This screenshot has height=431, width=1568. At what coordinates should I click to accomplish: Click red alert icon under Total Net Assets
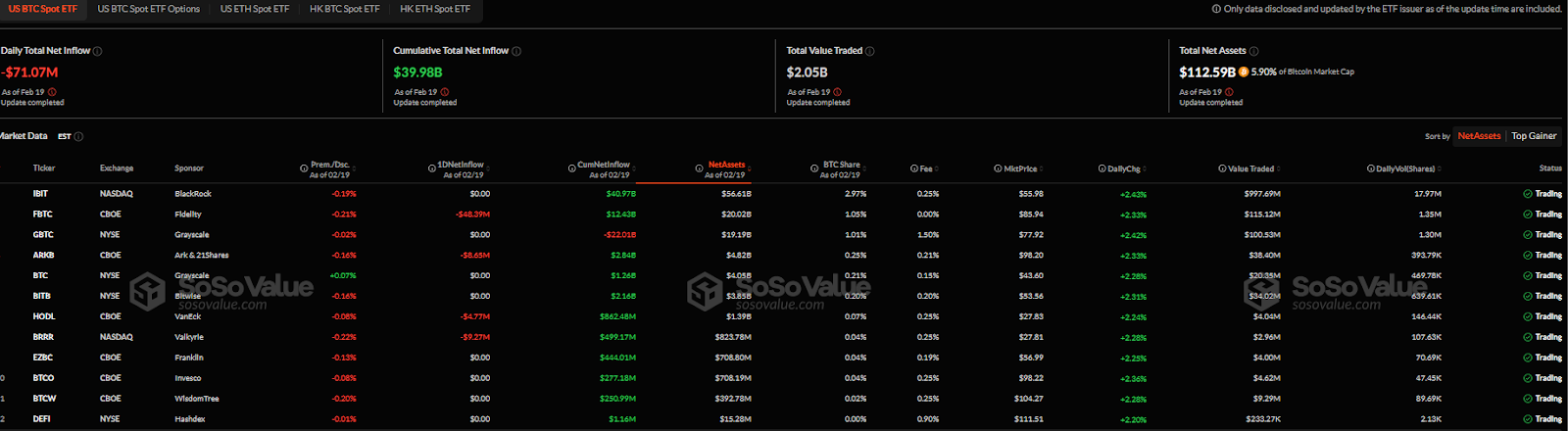coord(1229,92)
